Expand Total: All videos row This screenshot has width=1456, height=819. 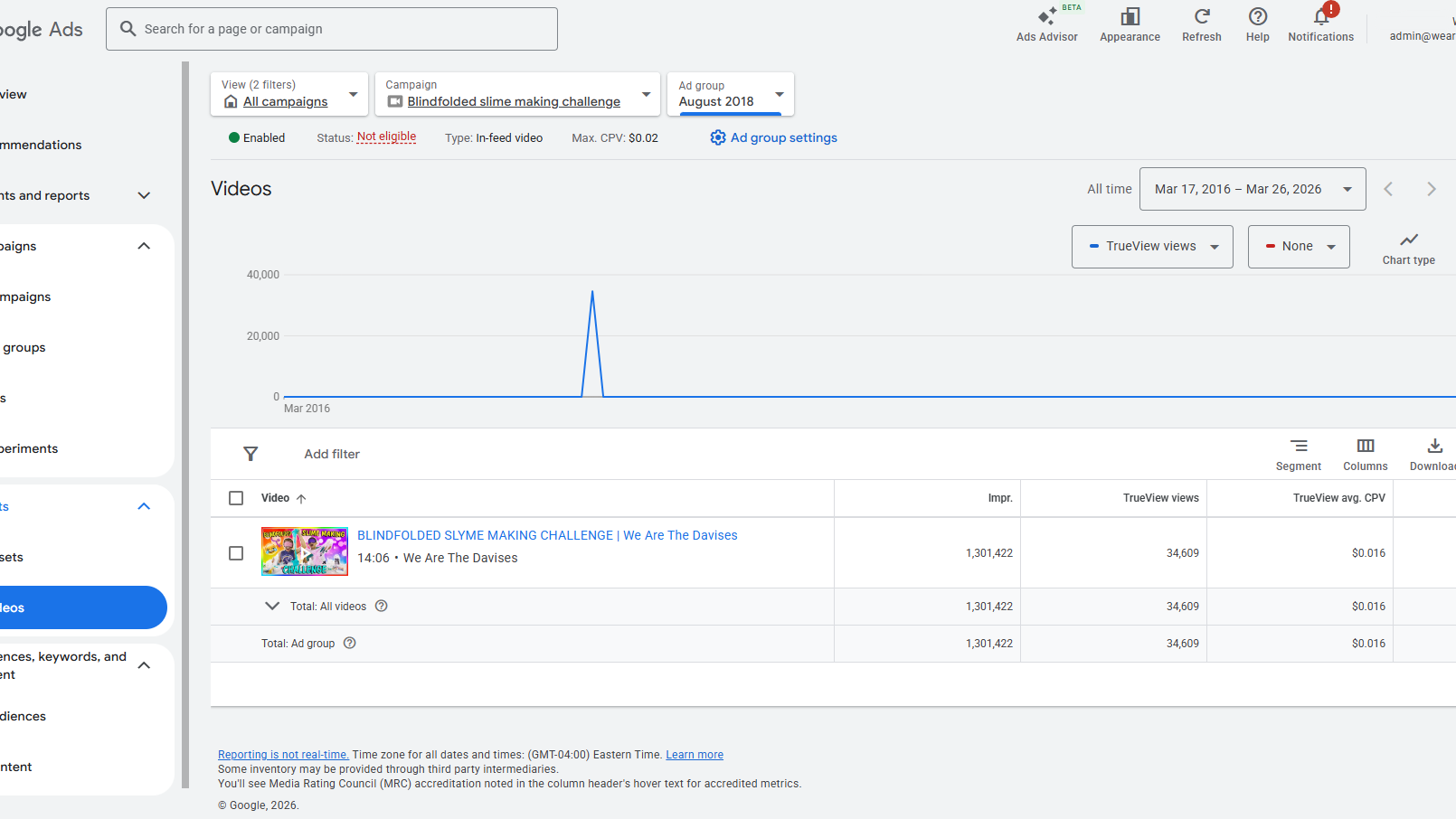click(x=271, y=606)
